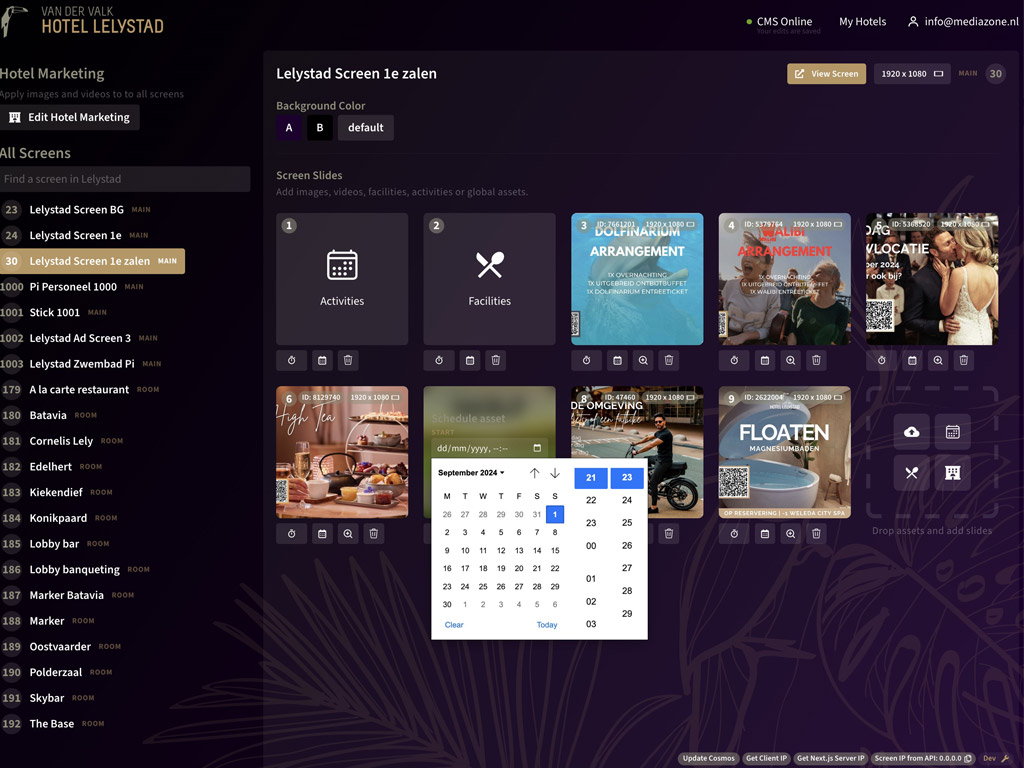Add hotel marketing building icon slide
The height and width of the screenshot is (768, 1024).
[953, 473]
